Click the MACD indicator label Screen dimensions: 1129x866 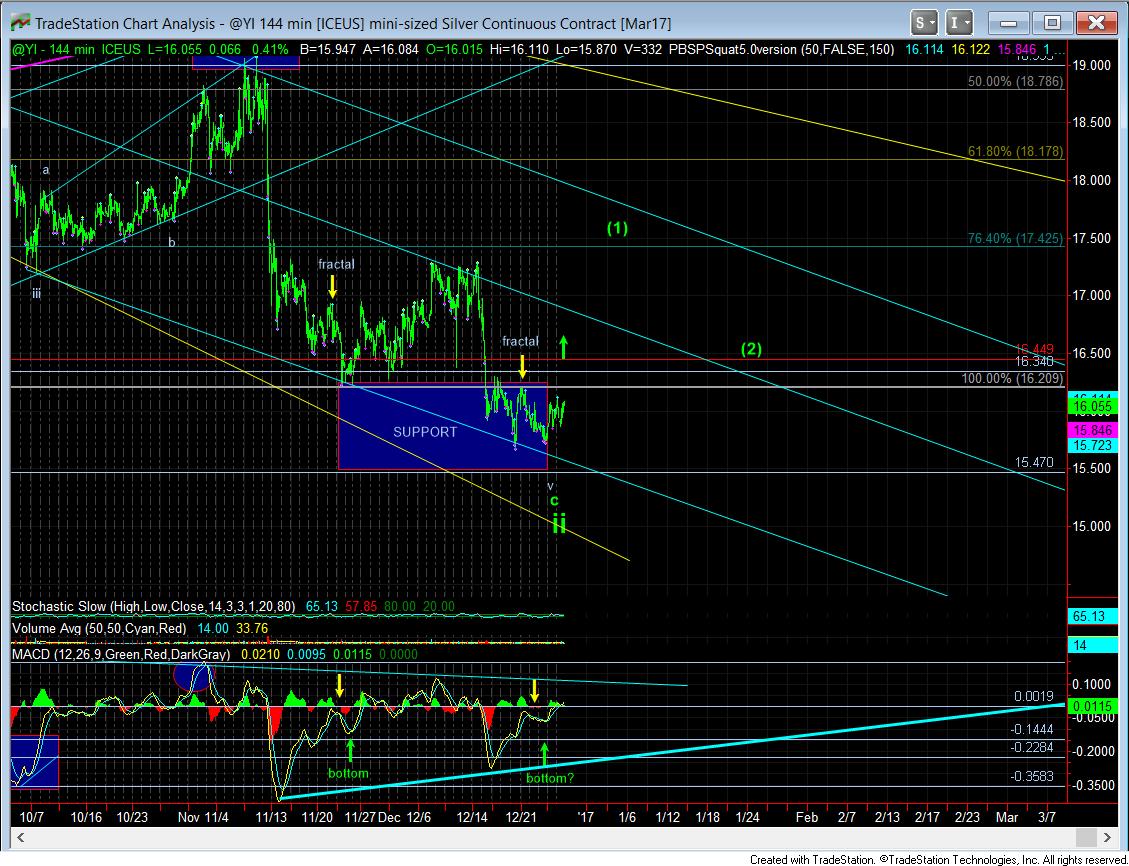coord(121,654)
